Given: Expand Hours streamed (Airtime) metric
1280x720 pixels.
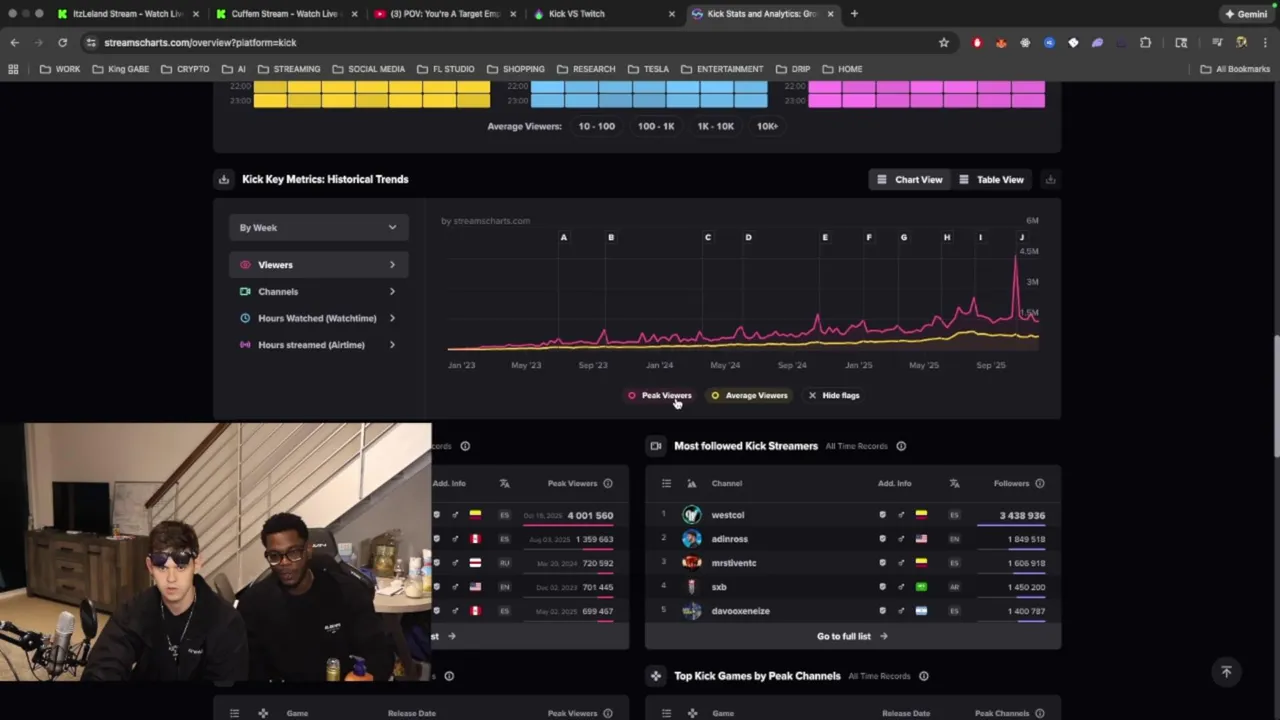Looking at the screenshot, I should 318,345.
